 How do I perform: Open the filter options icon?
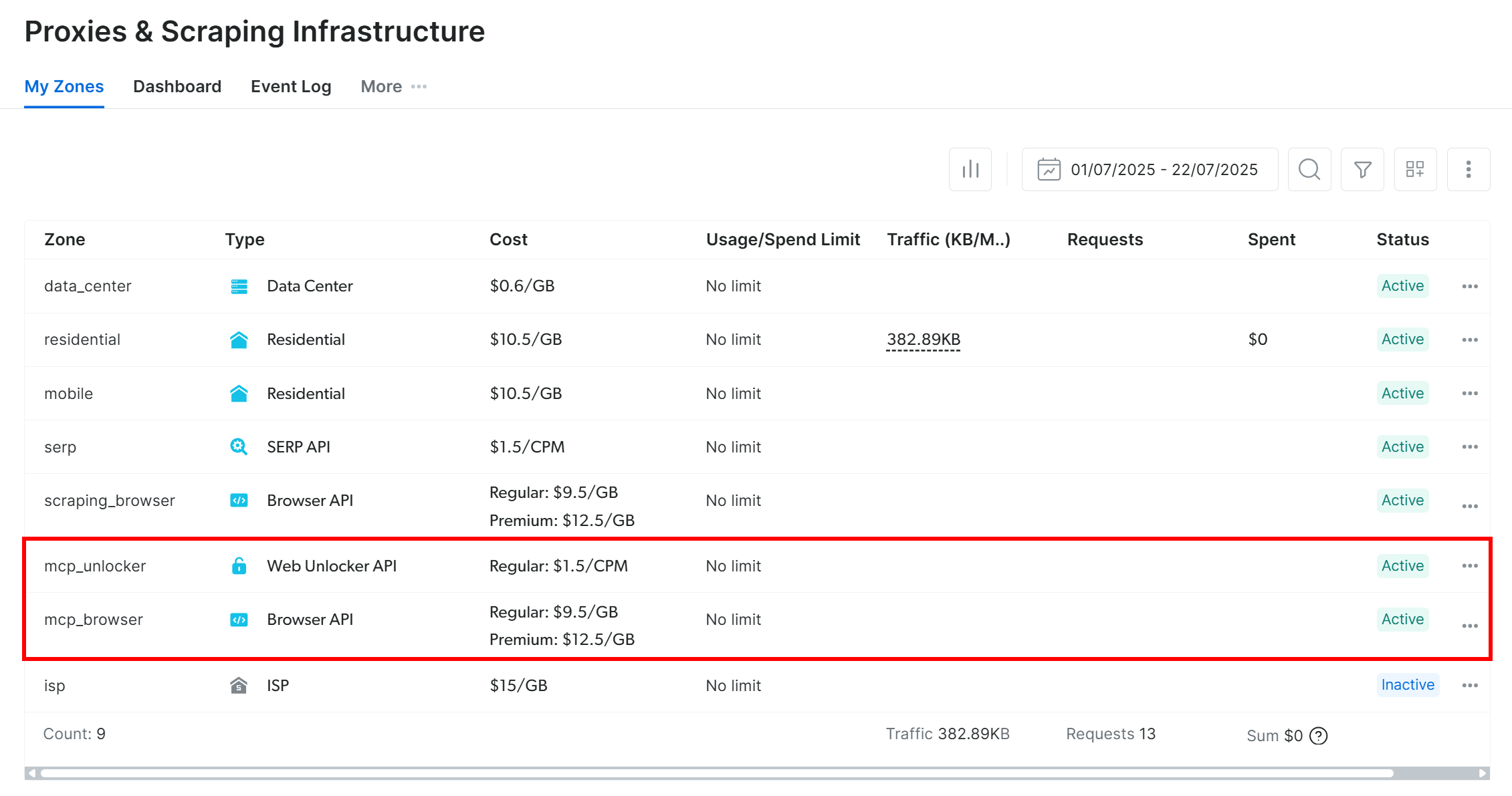[x=1362, y=169]
